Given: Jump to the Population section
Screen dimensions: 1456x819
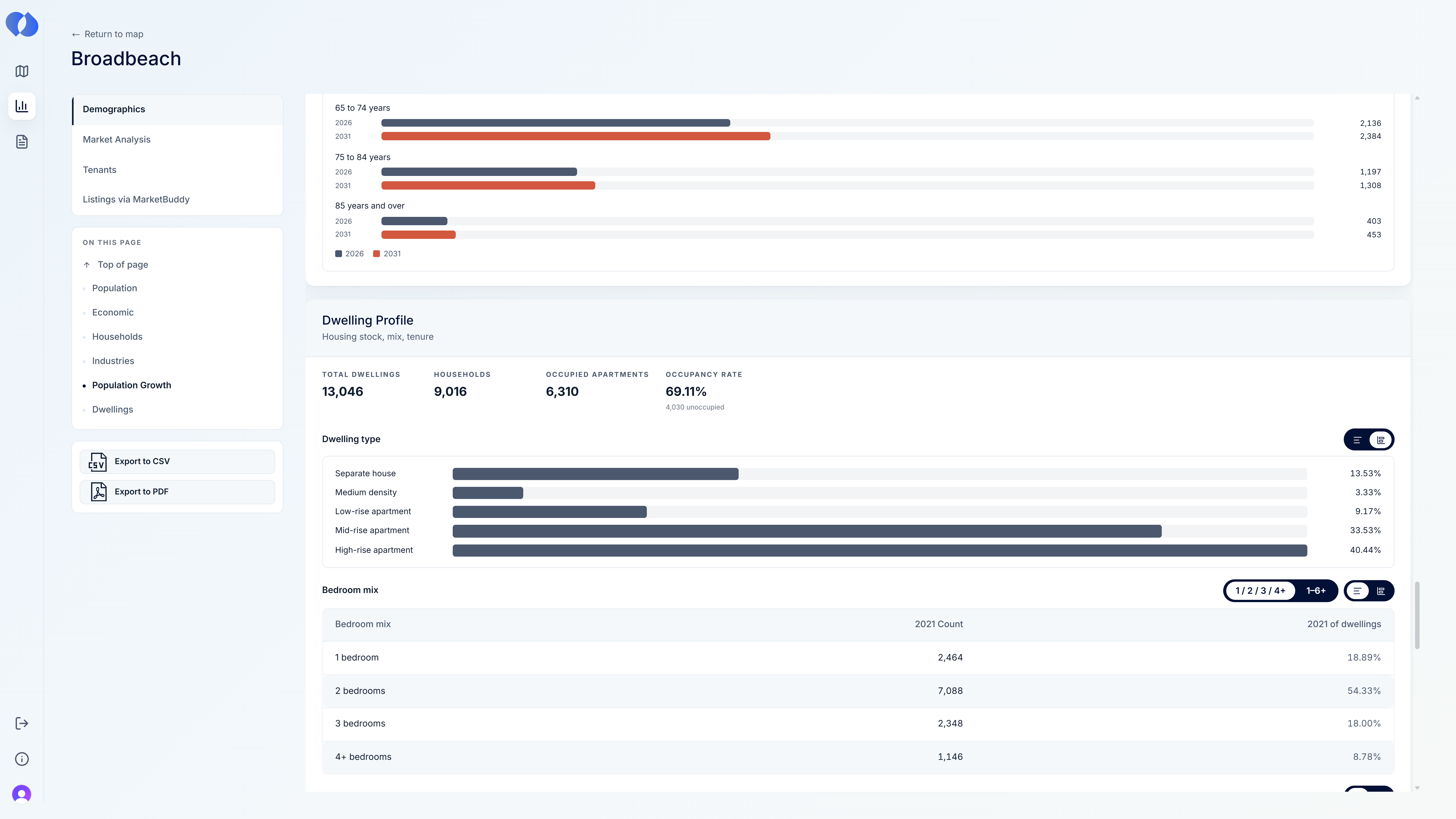Looking at the screenshot, I should [x=115, y=288].
